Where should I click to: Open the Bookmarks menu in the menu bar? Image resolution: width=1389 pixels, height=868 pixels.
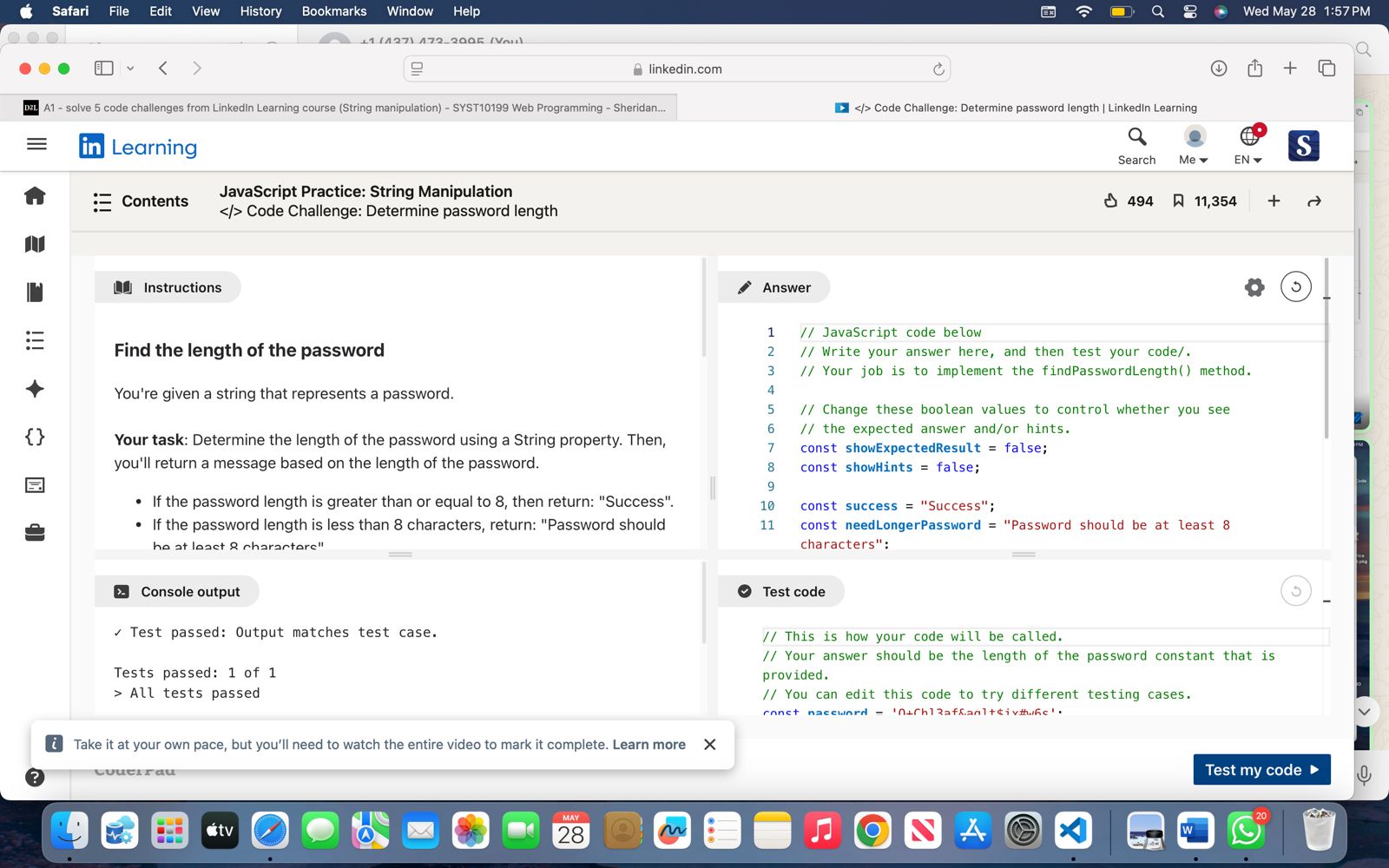point(333,11)
